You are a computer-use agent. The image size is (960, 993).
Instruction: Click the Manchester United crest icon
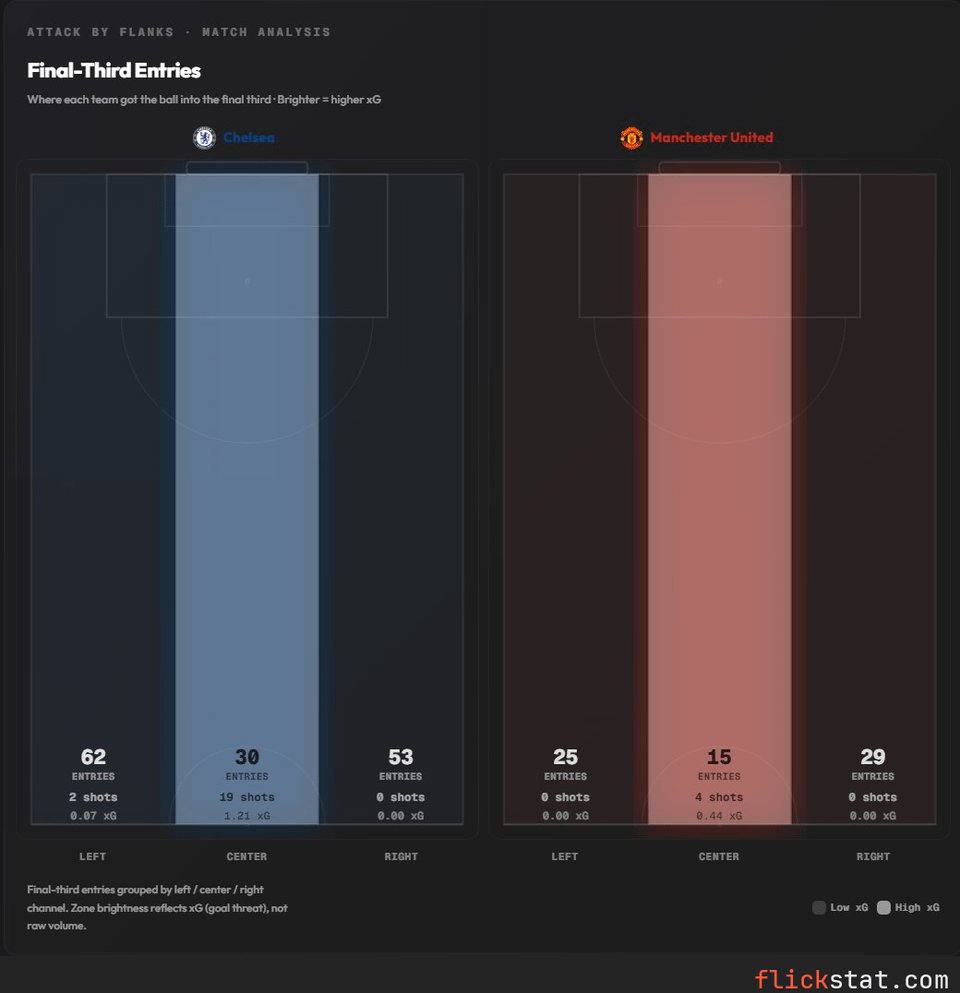pyautogui.click(x=631, y=137)
